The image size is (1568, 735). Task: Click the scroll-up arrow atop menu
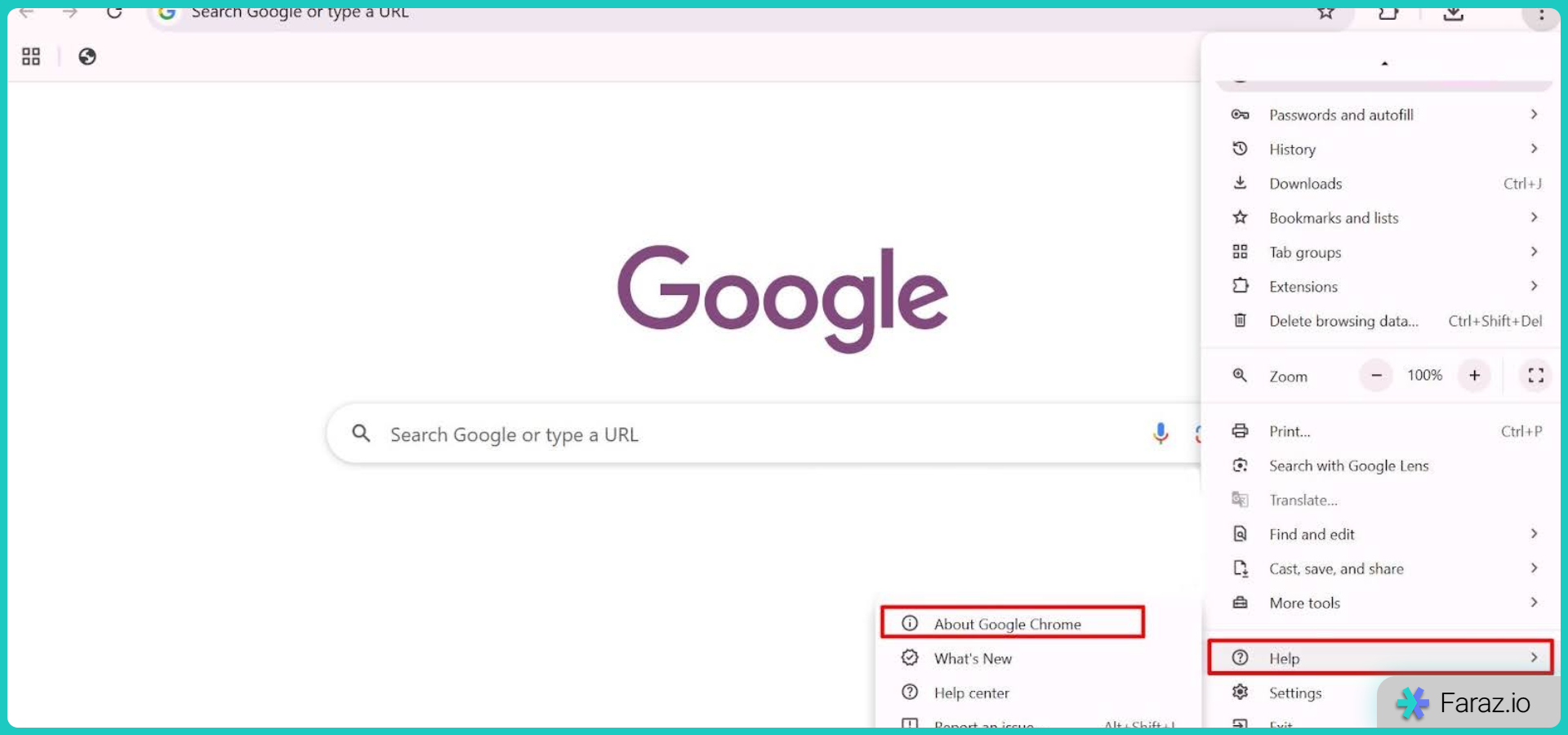click(1384, 63)
